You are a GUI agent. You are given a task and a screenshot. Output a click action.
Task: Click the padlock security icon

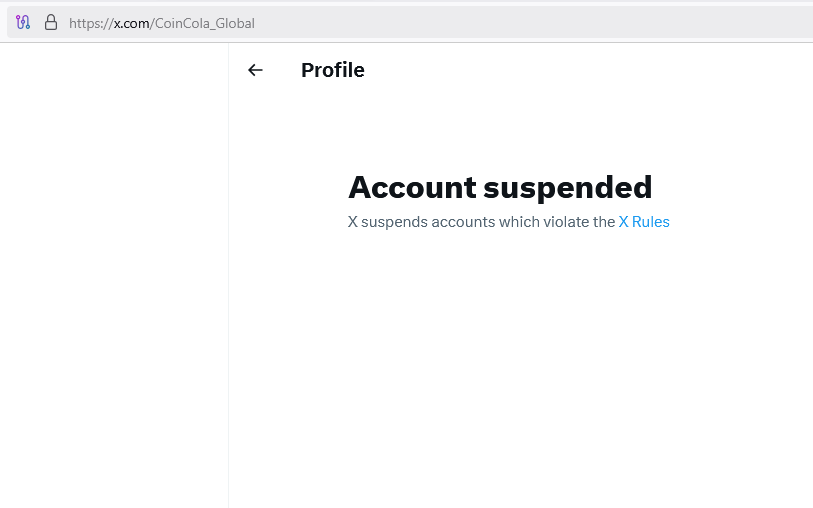pos(50,22)
